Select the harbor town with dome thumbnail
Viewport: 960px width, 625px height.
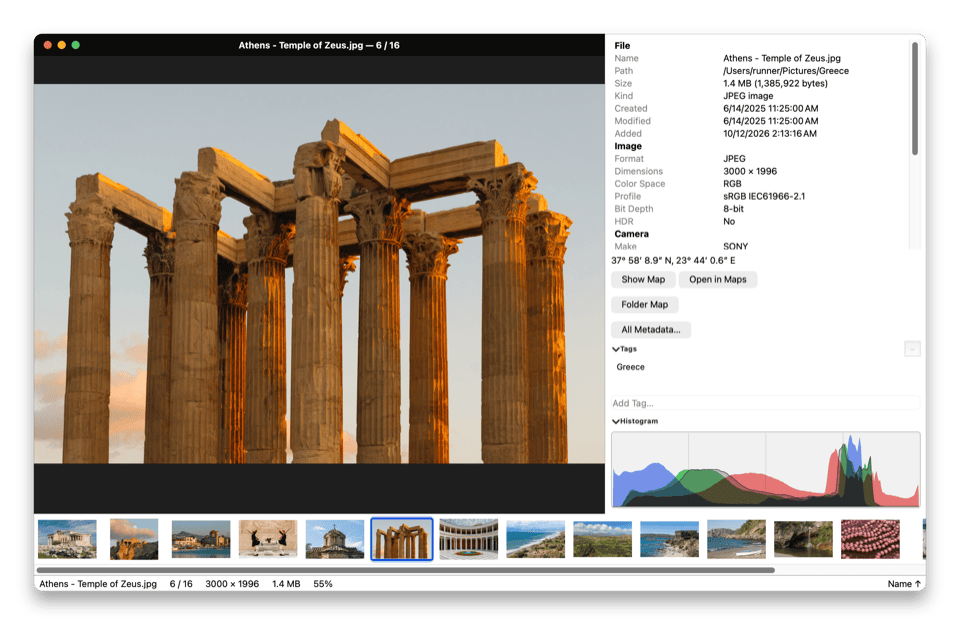201,539
